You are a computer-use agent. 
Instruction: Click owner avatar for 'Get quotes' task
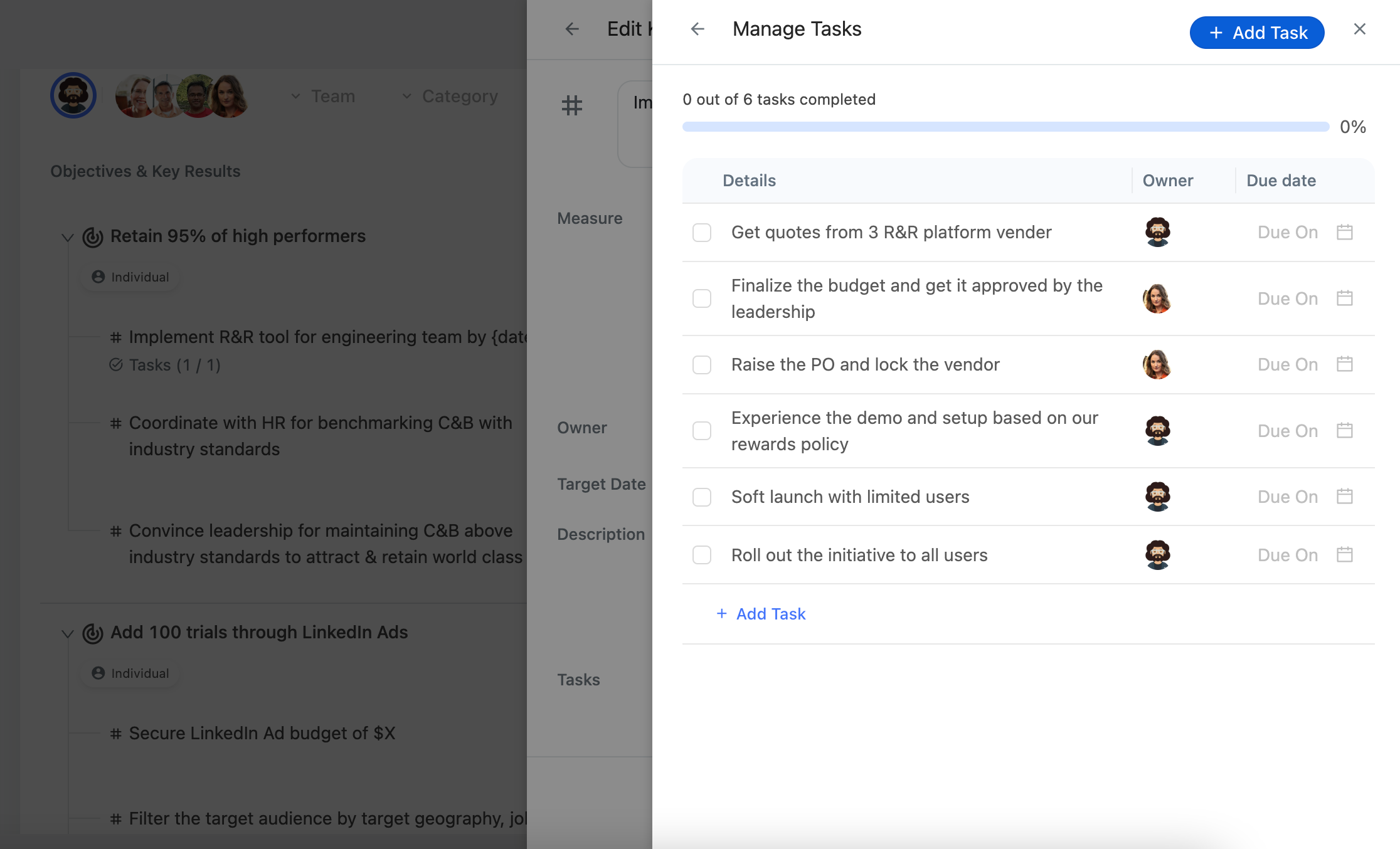[x=1157, y=232]
